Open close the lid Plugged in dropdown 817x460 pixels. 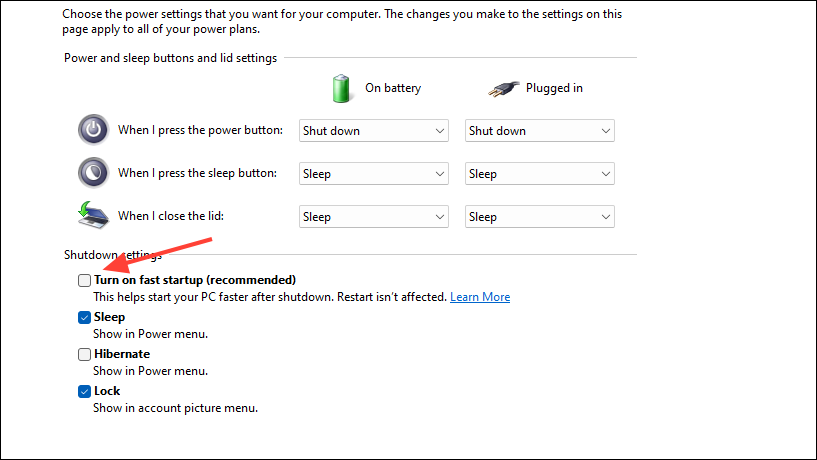540,217
